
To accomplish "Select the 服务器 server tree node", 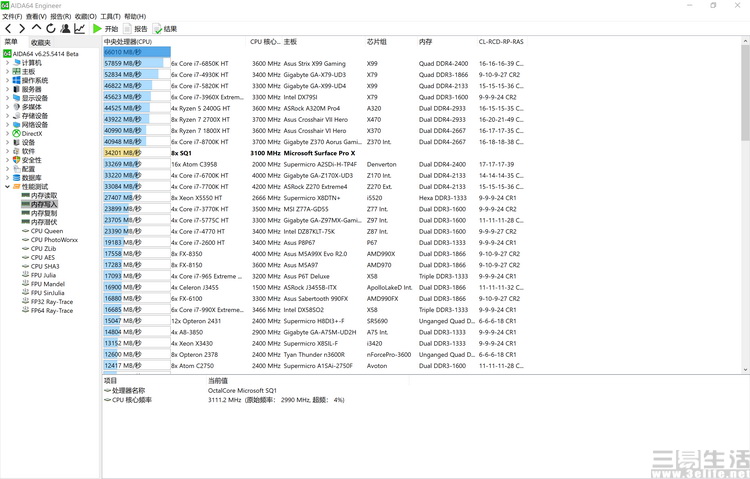I will 28,89.
